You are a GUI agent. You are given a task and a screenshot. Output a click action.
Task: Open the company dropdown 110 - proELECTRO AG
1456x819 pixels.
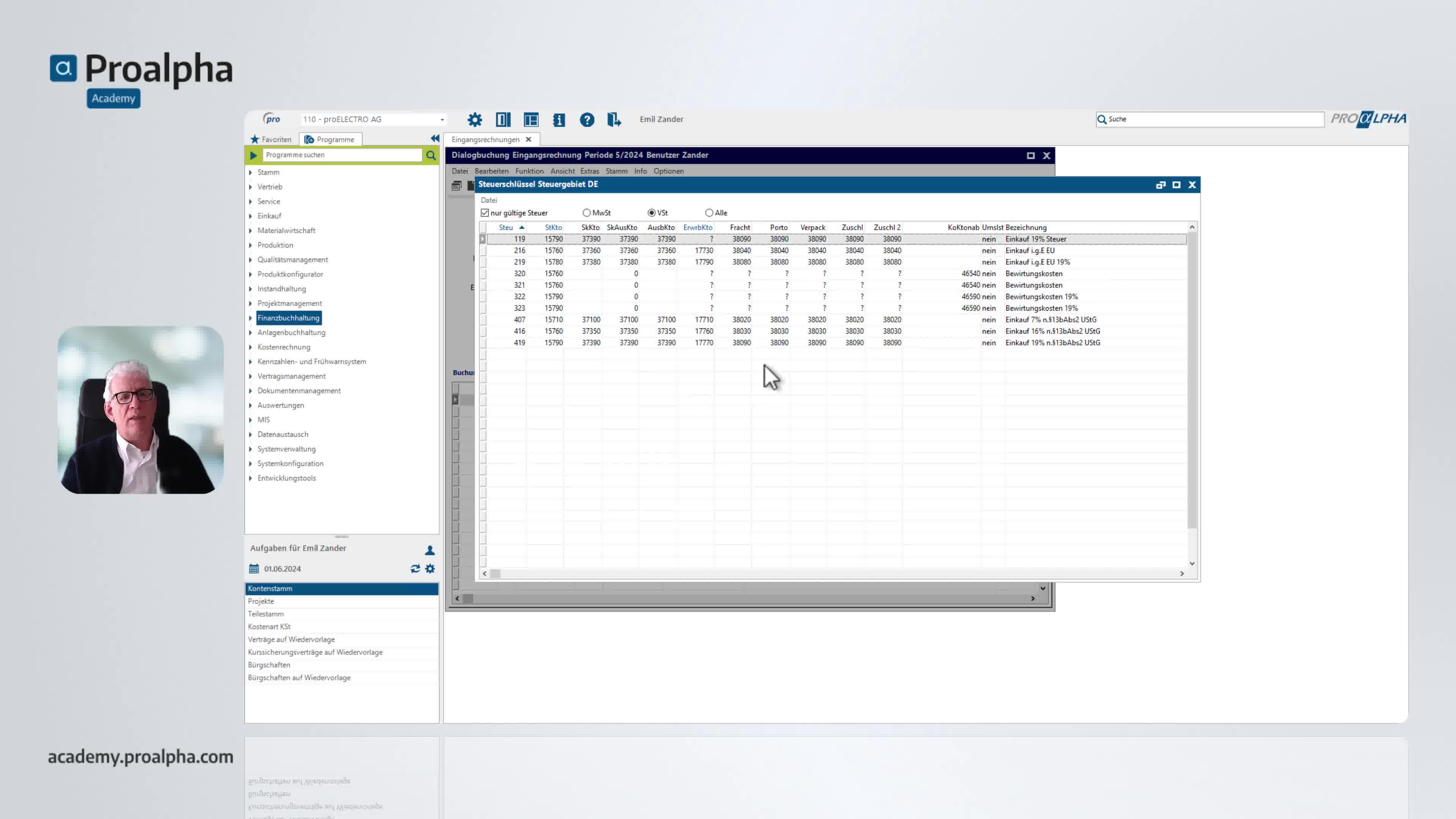coord(373,119)
